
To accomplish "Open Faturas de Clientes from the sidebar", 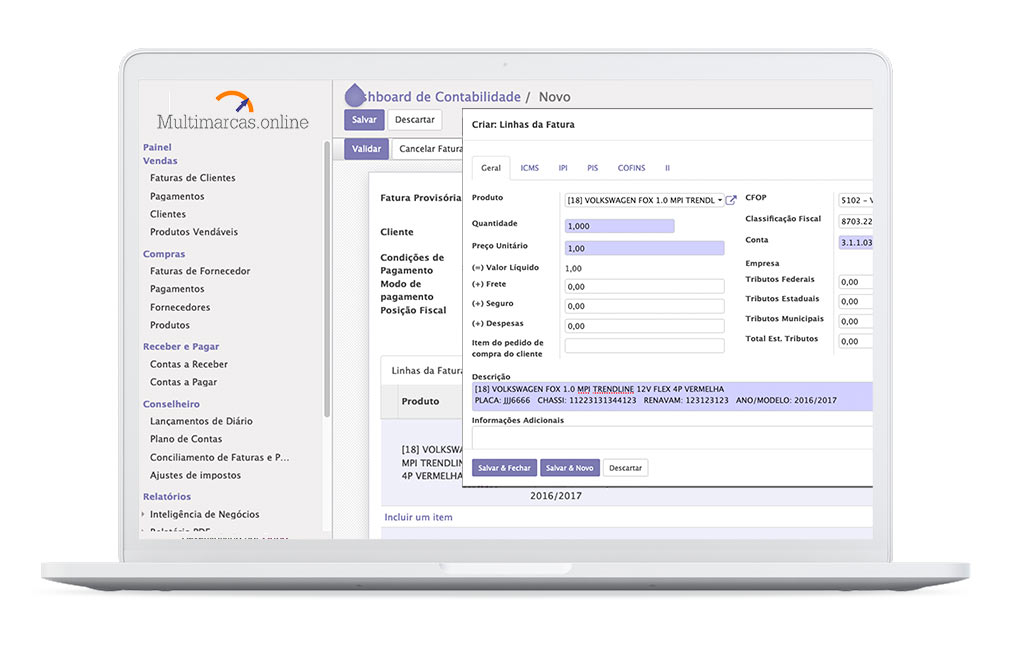I will tap(193, 177).
